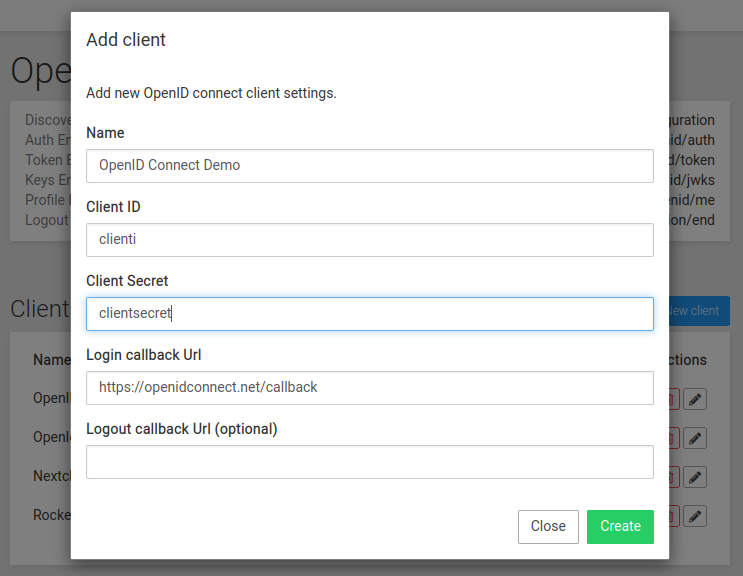This screenshot has width=743, height=576.
Task: Click the red delete icon in the second client row
Action: point(674,438)
